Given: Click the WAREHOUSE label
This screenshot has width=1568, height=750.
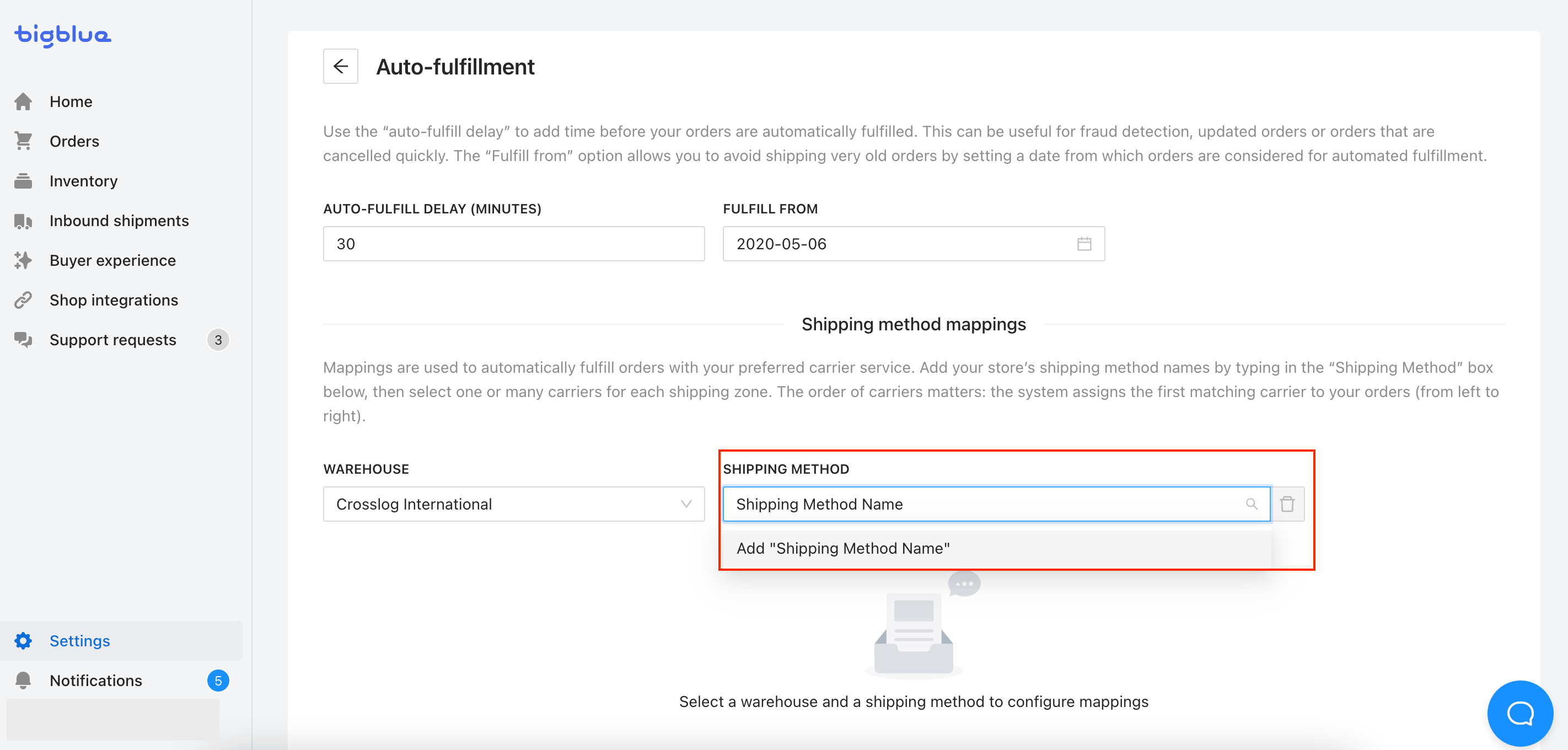Looking at the screenshot, I should pos(366,469).
